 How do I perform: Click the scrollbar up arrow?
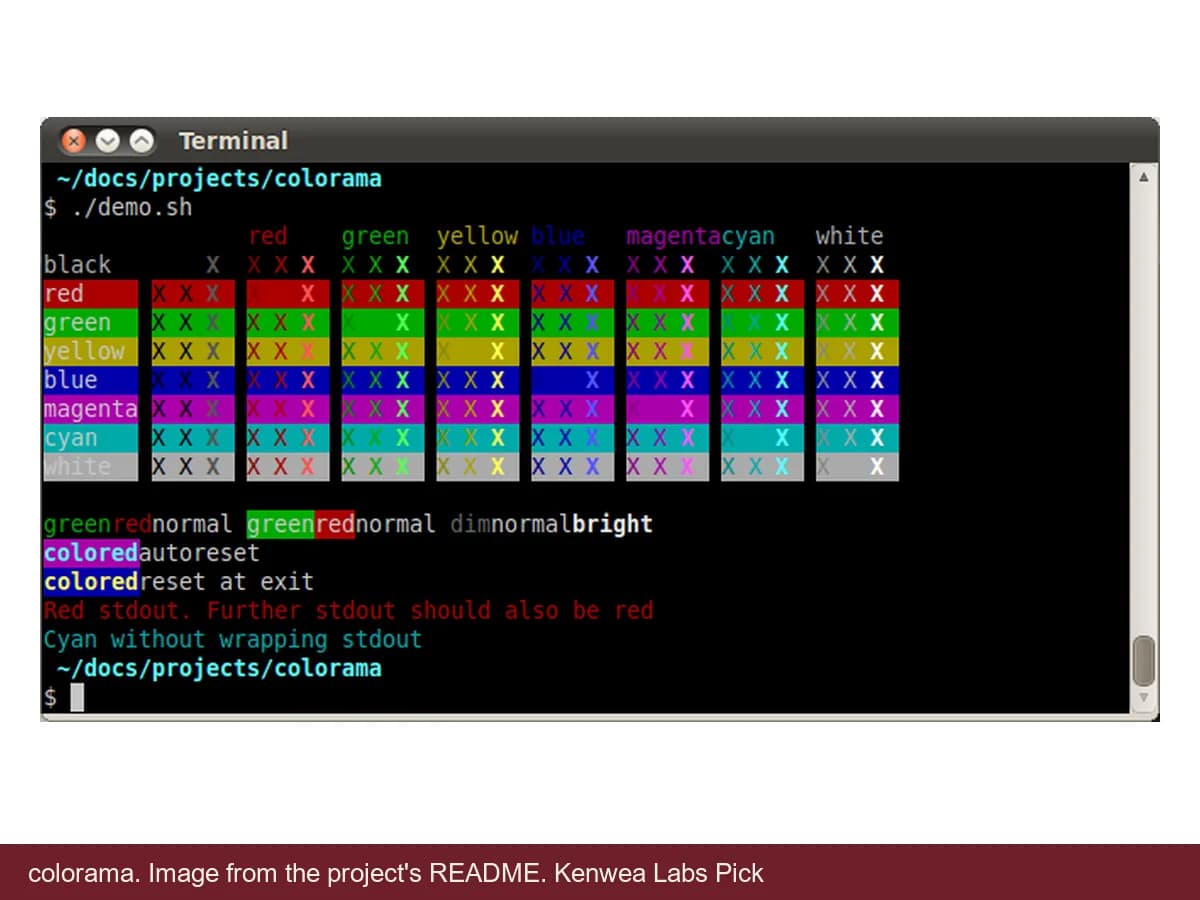tap(1144, 177)
